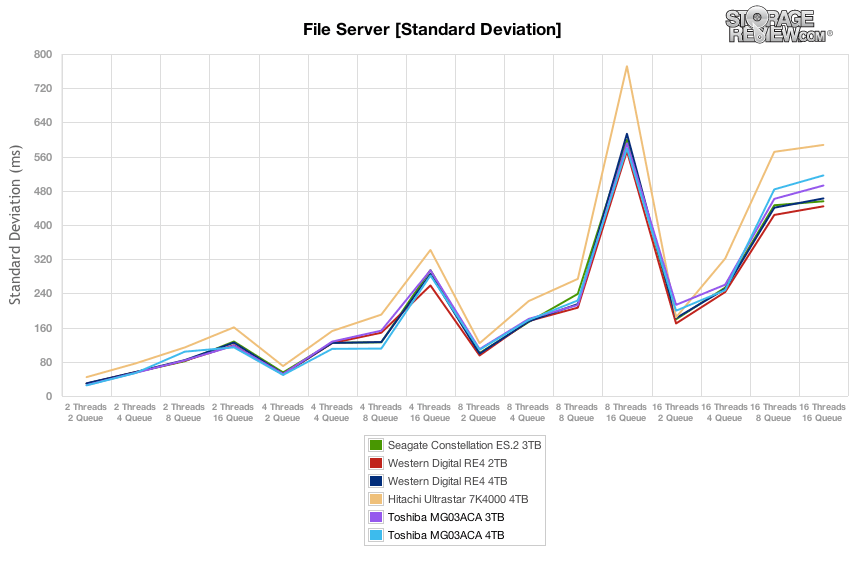Click WD RE4 2TB red endpoint at 16 Threads 16 Queue

click(x=823, y=207)
